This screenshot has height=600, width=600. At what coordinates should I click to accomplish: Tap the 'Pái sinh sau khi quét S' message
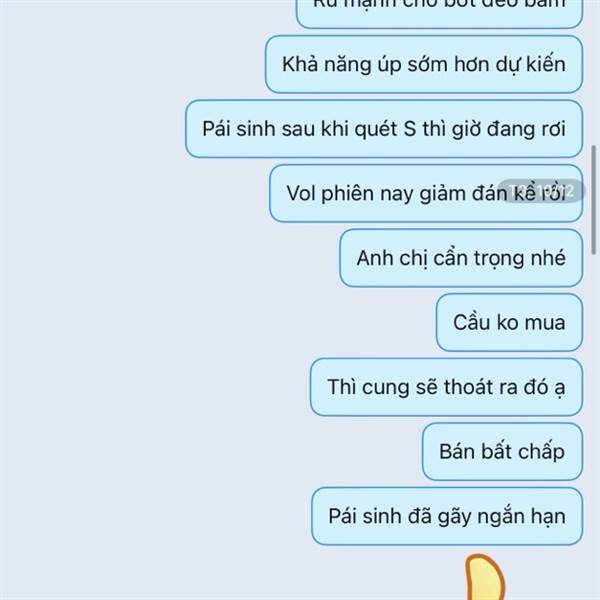point(384,129)
